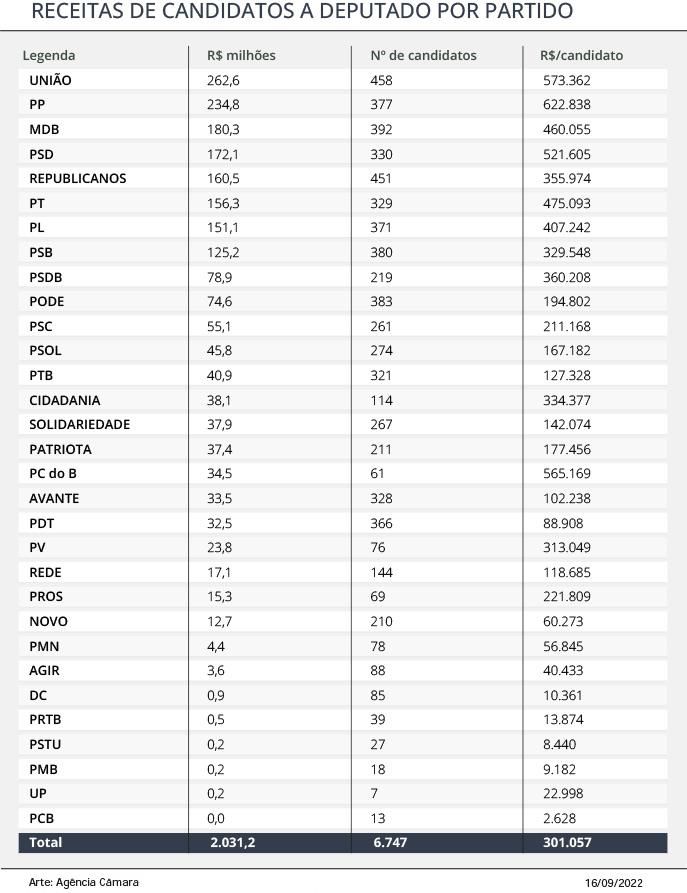Click the Total row label
This screenshot has height=893, width=687.
(x=46, y=842)
